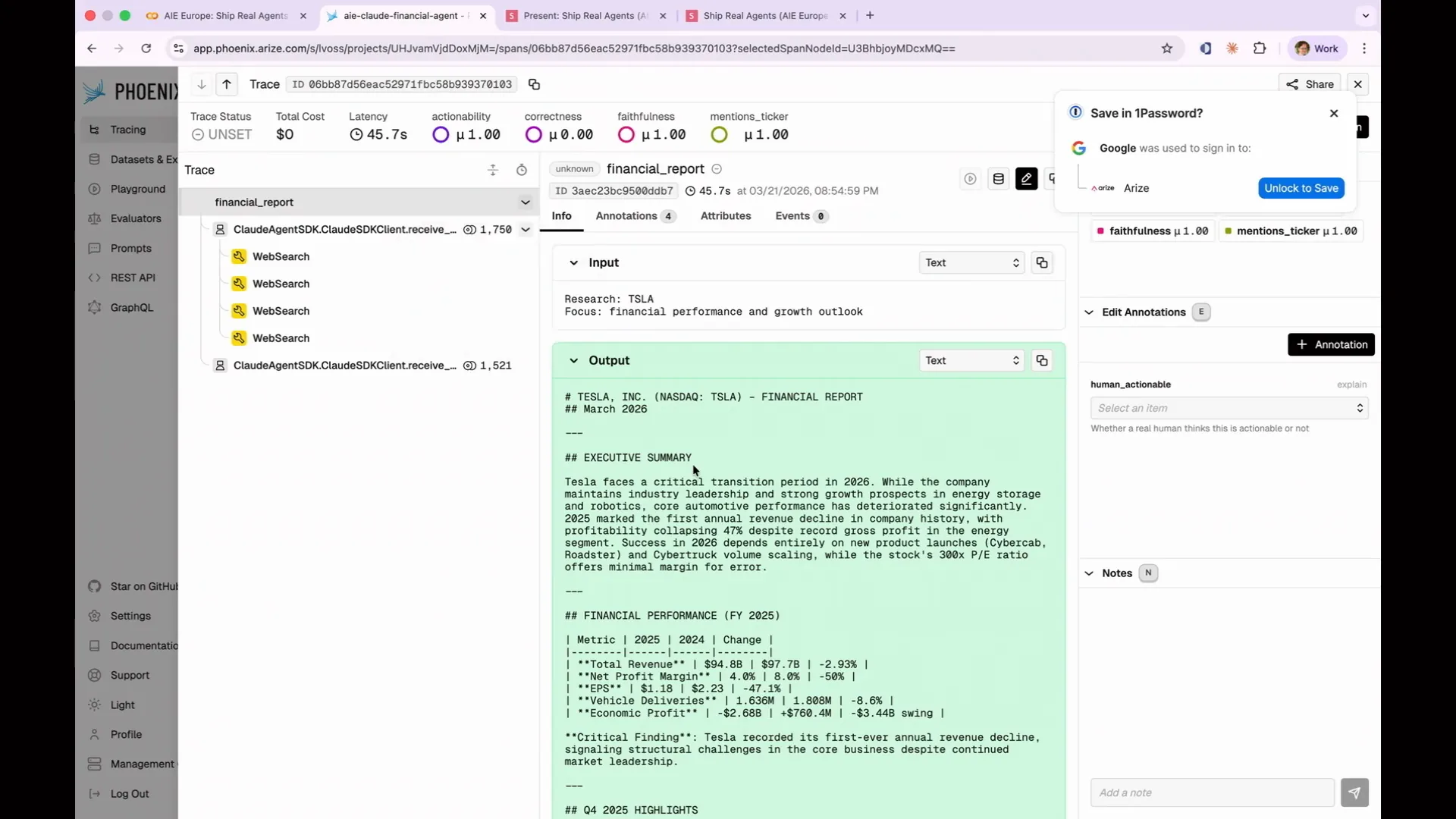
Task: Collapse the Input section
Action: [574, 262]
